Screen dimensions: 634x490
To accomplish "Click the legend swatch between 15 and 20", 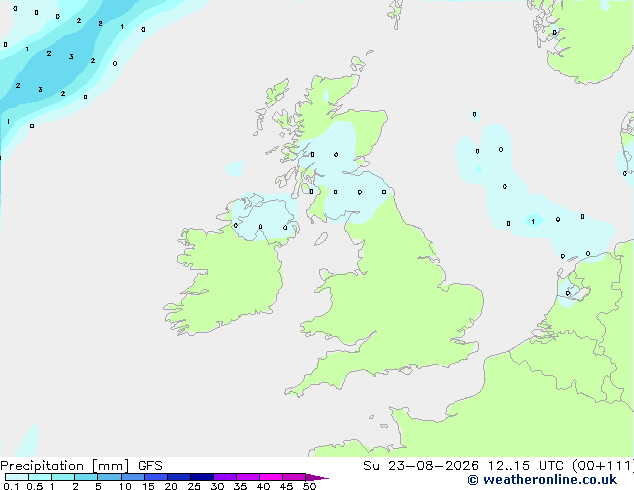I will 156,477.
